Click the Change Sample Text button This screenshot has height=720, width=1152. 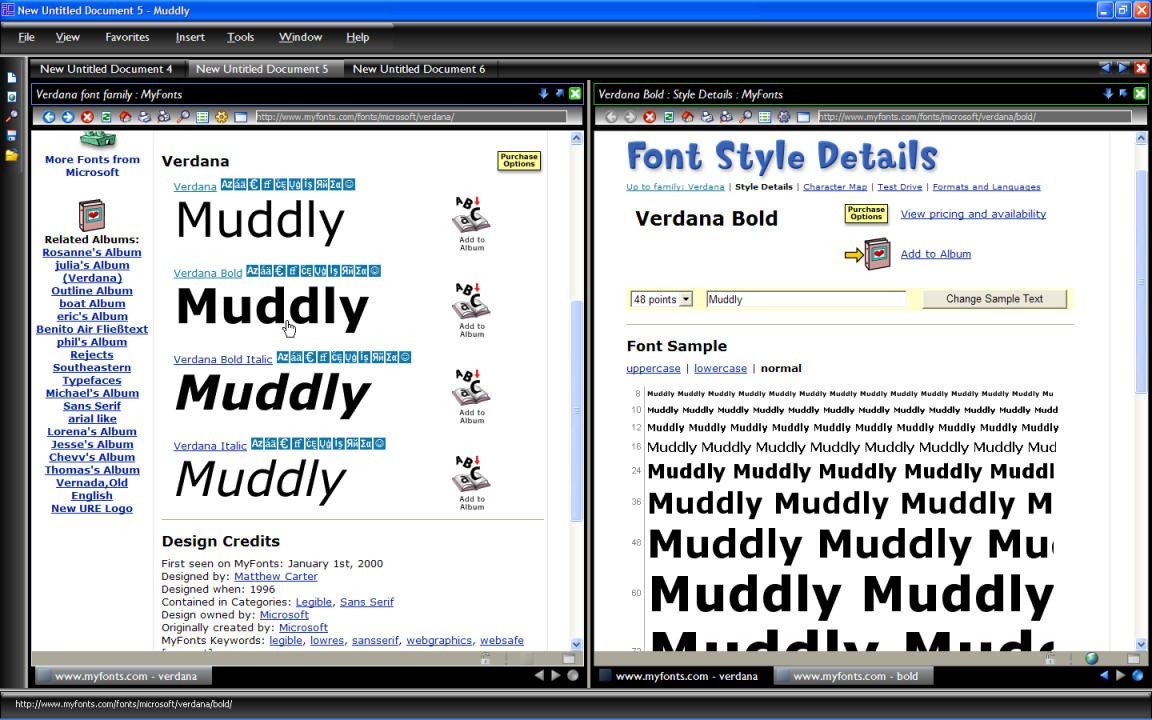click(994, 299)
